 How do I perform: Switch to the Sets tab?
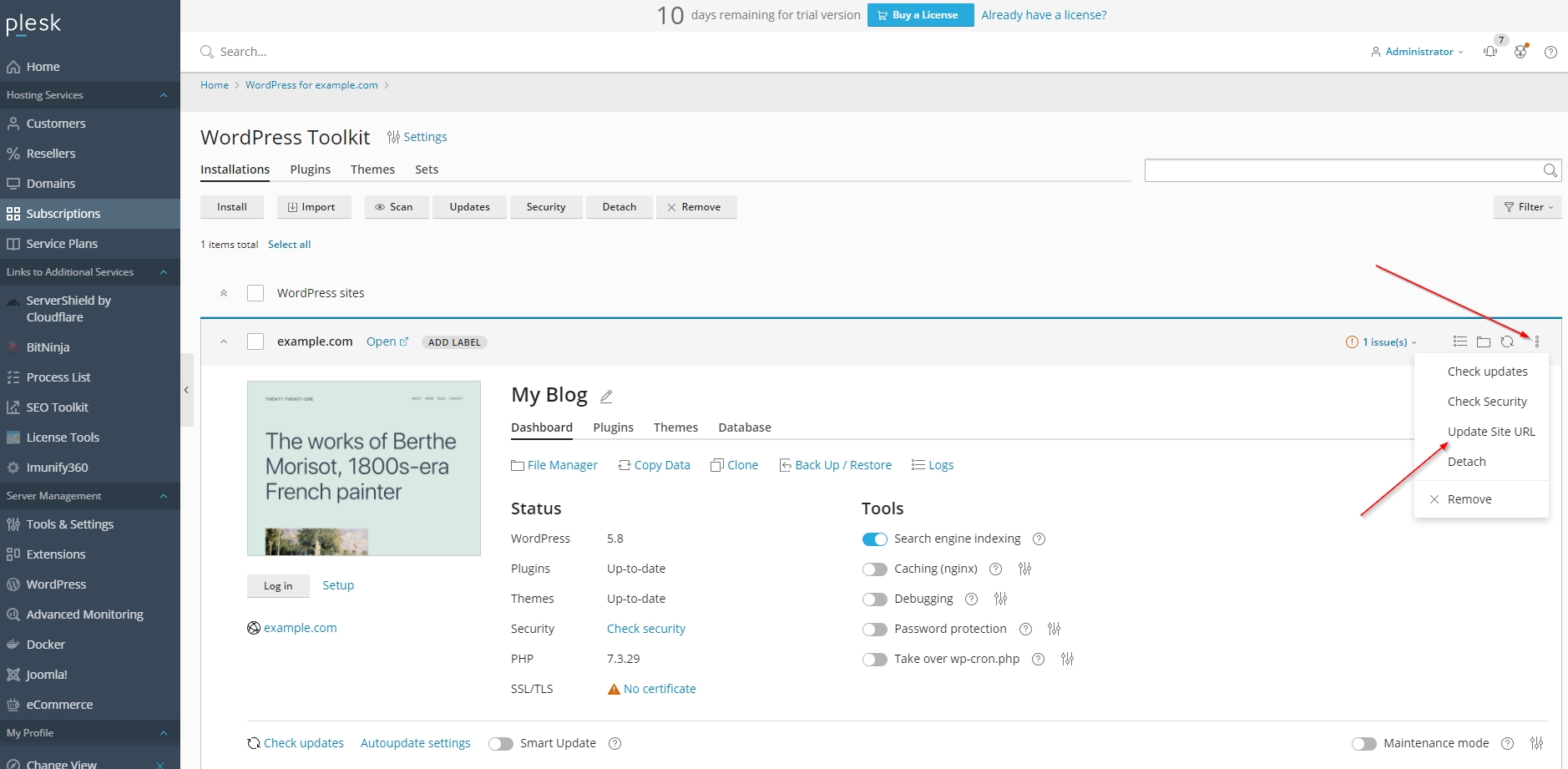[x=427, y=169]
